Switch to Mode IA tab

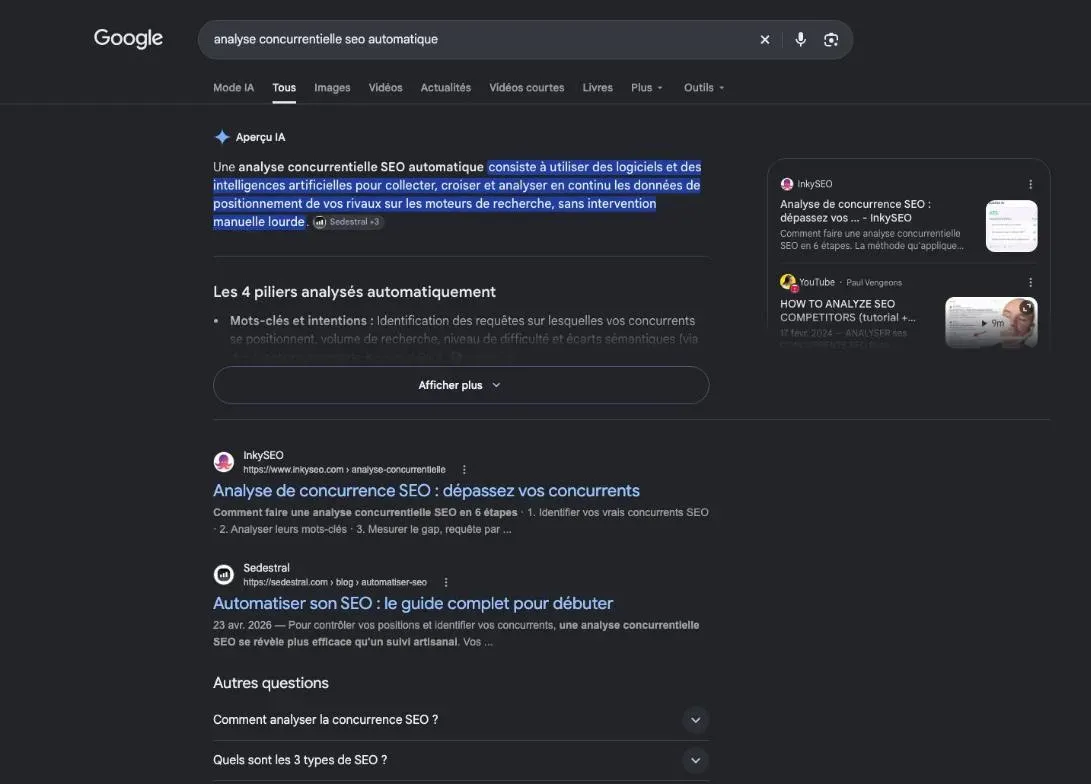[233, 88]
